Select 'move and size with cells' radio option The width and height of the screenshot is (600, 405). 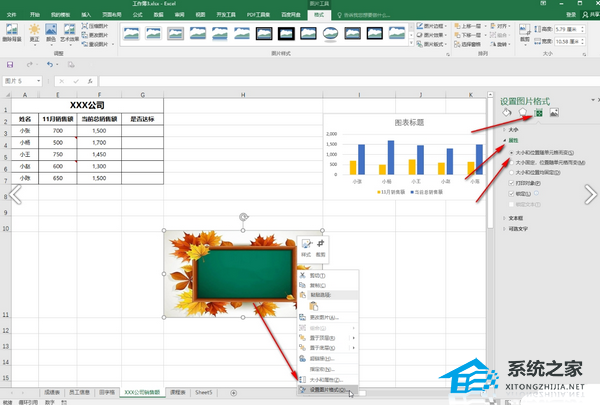point(510,154)
